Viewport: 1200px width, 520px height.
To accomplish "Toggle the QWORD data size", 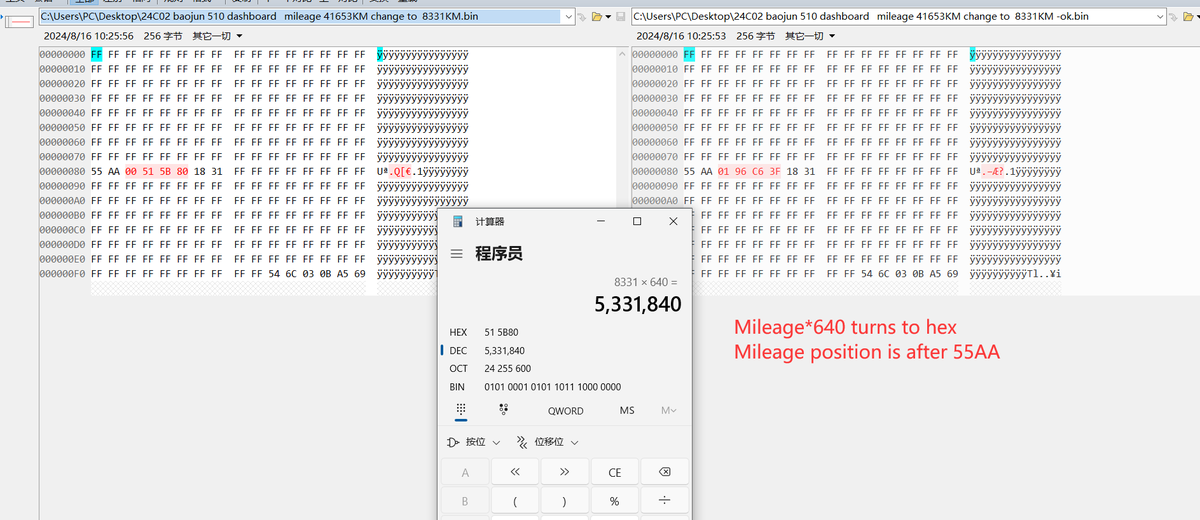I will click(565, 410).
